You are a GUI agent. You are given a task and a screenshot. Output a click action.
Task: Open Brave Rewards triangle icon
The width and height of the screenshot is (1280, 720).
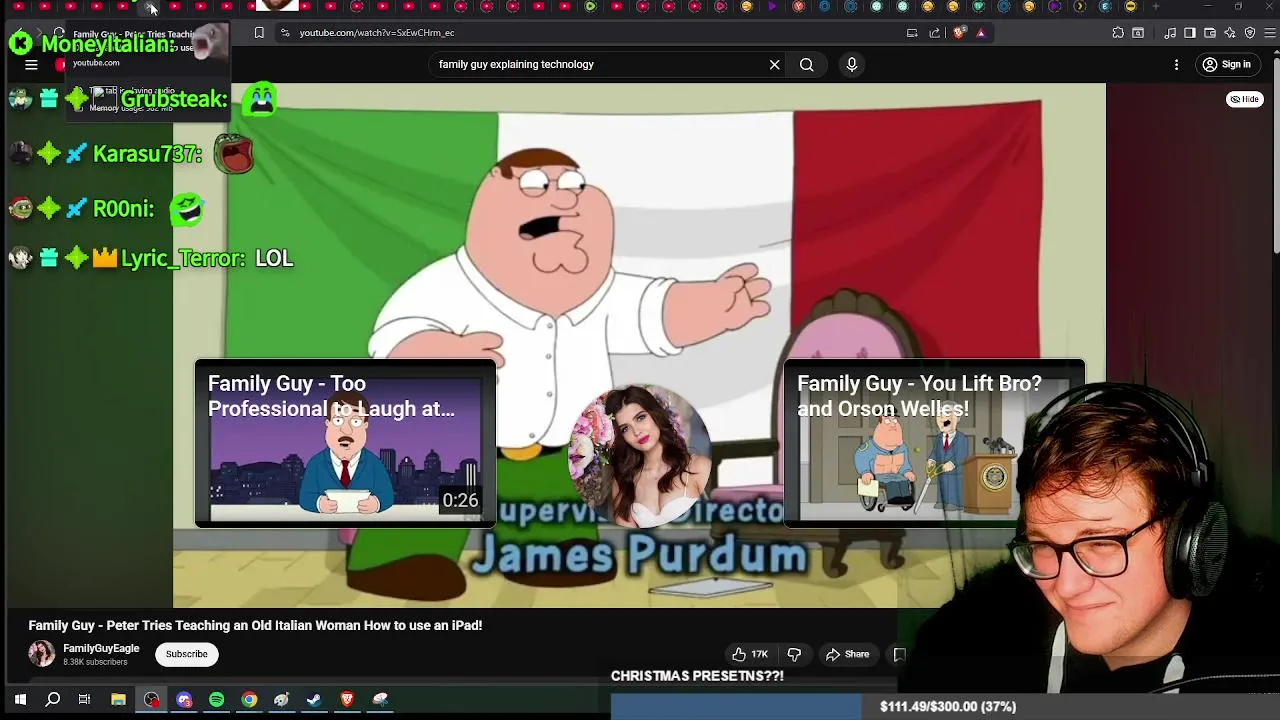point(981,33)
